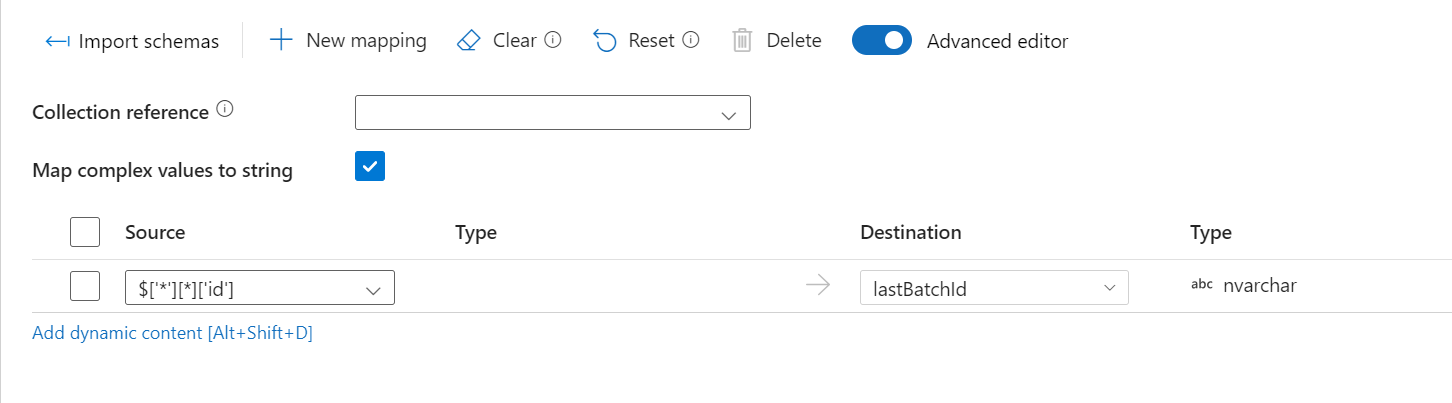This screenshot has height=403, width=1452.
Task: Check the select-all box in the header row
Action: tap(85, 232)
